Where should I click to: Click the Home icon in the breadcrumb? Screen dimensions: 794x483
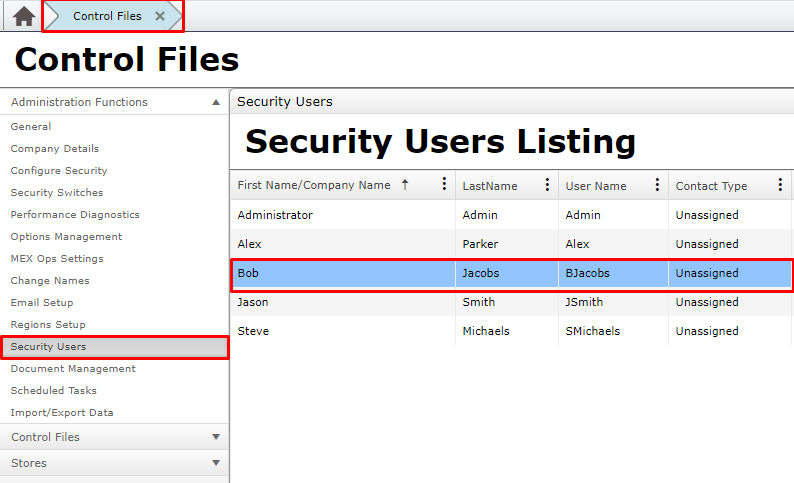(x=24, y=17)
